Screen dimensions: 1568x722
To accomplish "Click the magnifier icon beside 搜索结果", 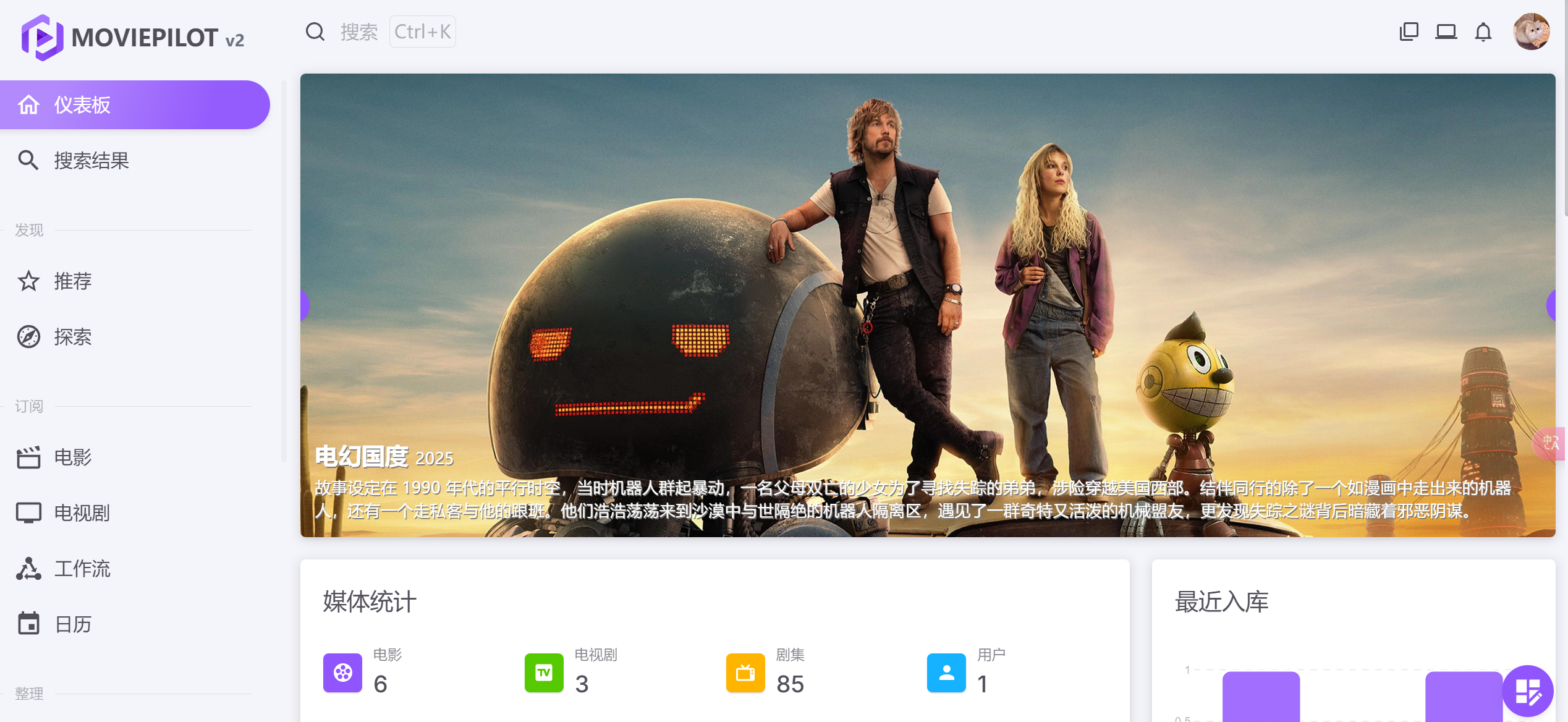I will (28, 161).
